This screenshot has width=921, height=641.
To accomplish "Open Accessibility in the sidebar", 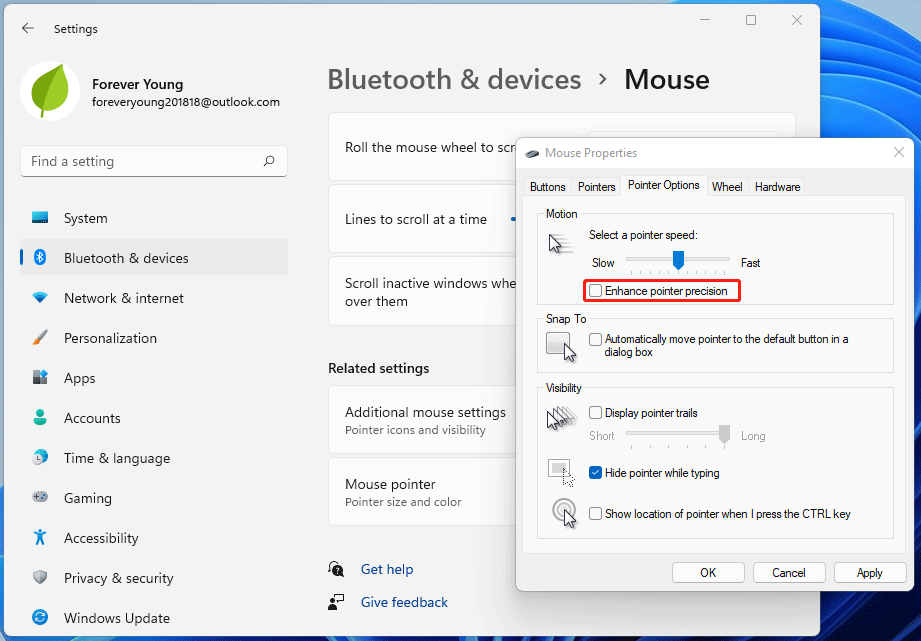I will pos(154,538).
